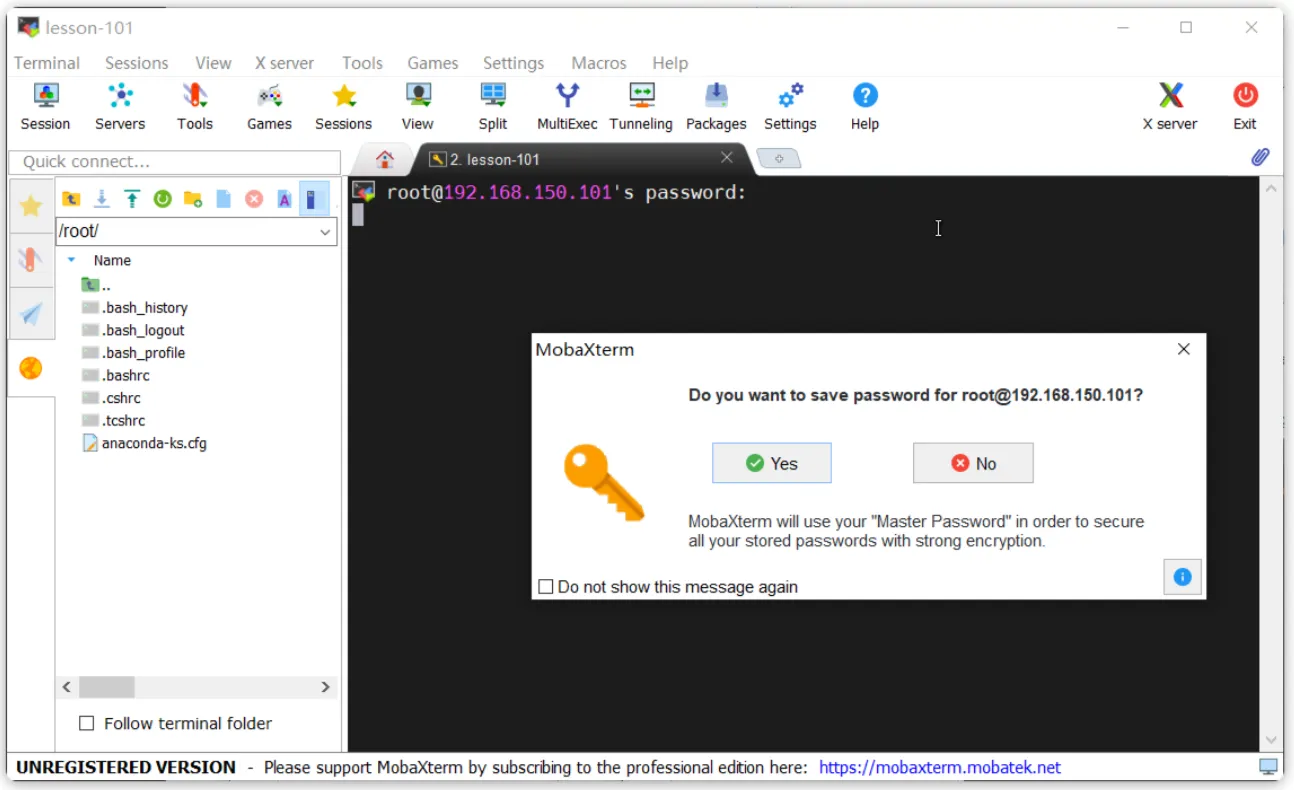Open the Macros menu
This screenshot has height=790, width=1294.
tap(599, 63)
